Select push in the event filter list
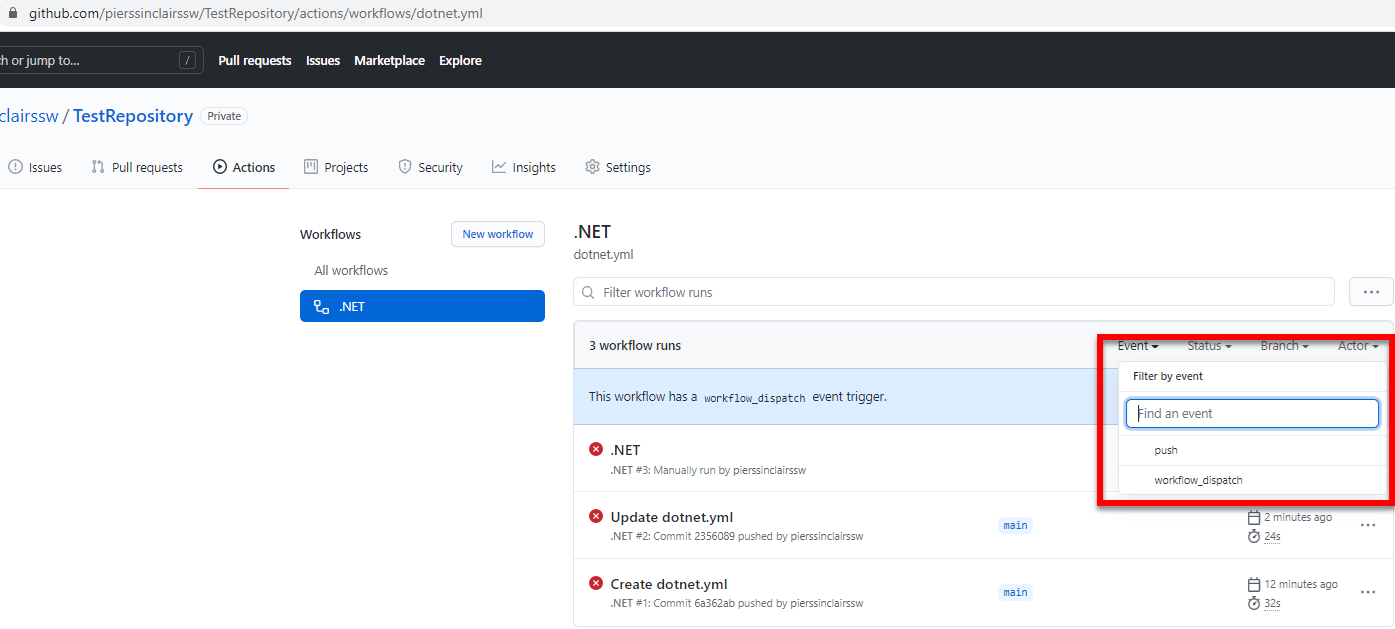 [x=1252, y=450]
